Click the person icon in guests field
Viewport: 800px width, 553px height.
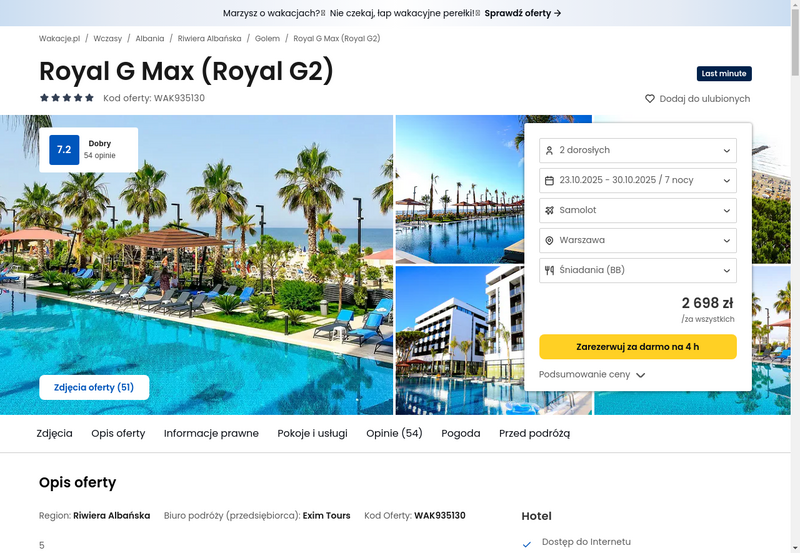549,150
